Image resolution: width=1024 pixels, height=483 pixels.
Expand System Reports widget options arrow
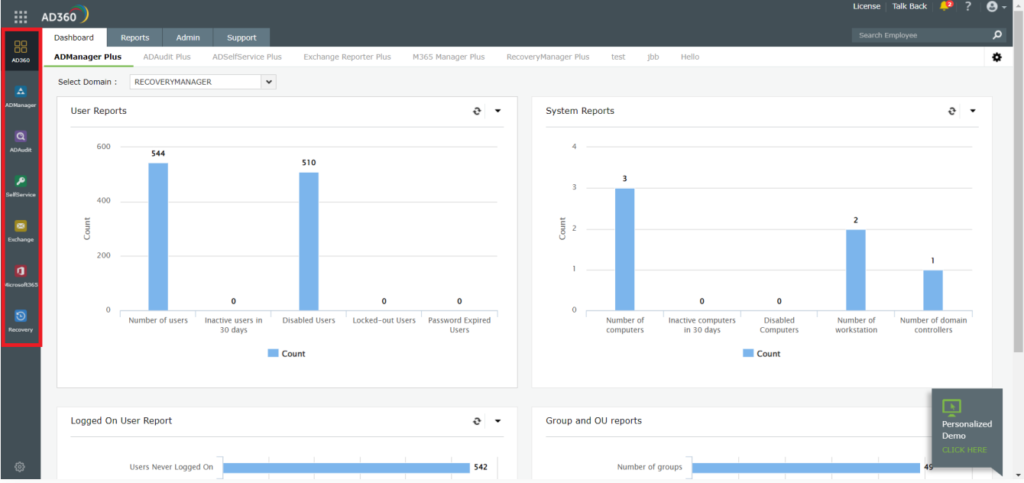(972, 111)
